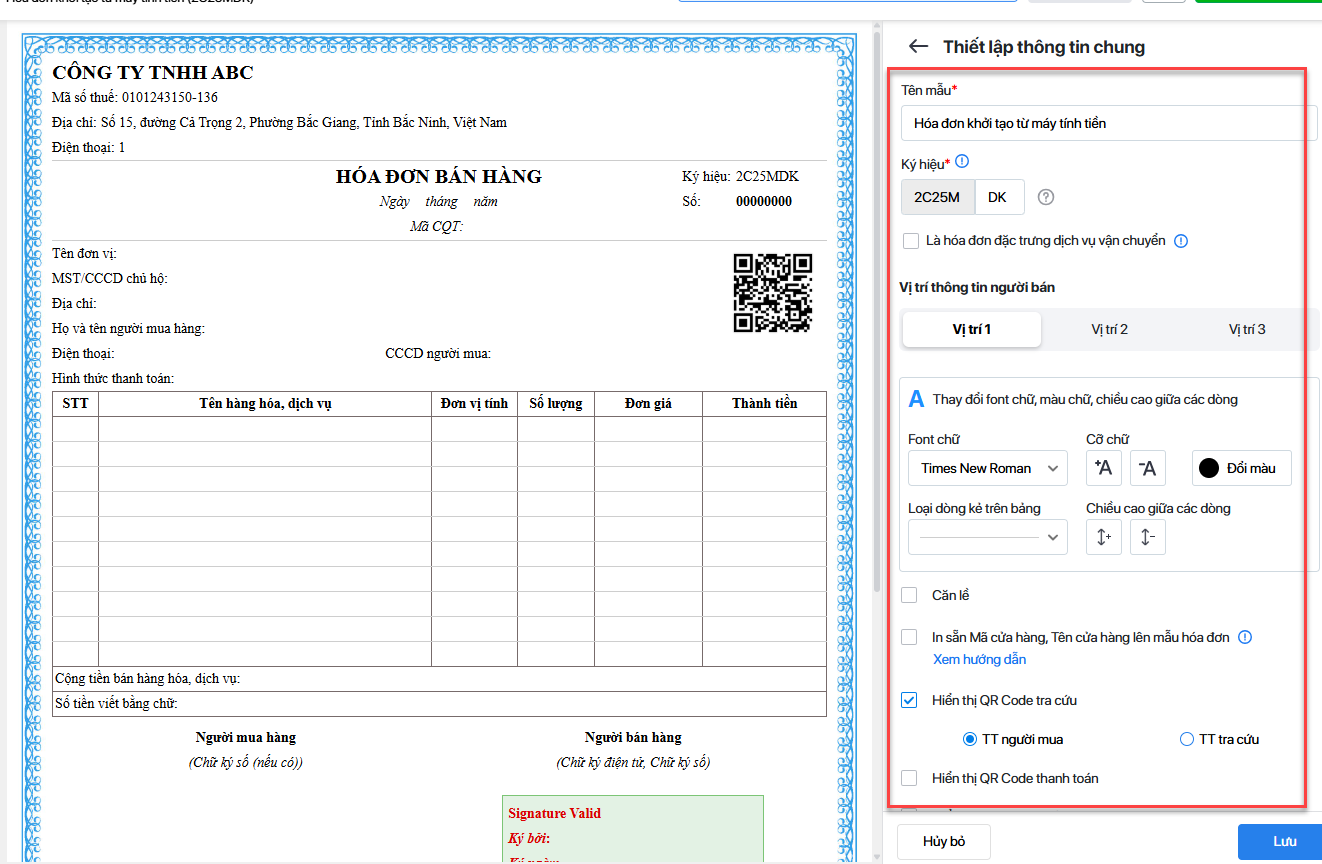The height and width of the screenshot is (864, 1322).
Task: Open the Times New Roman font dropdown
Action: point(987,468)
